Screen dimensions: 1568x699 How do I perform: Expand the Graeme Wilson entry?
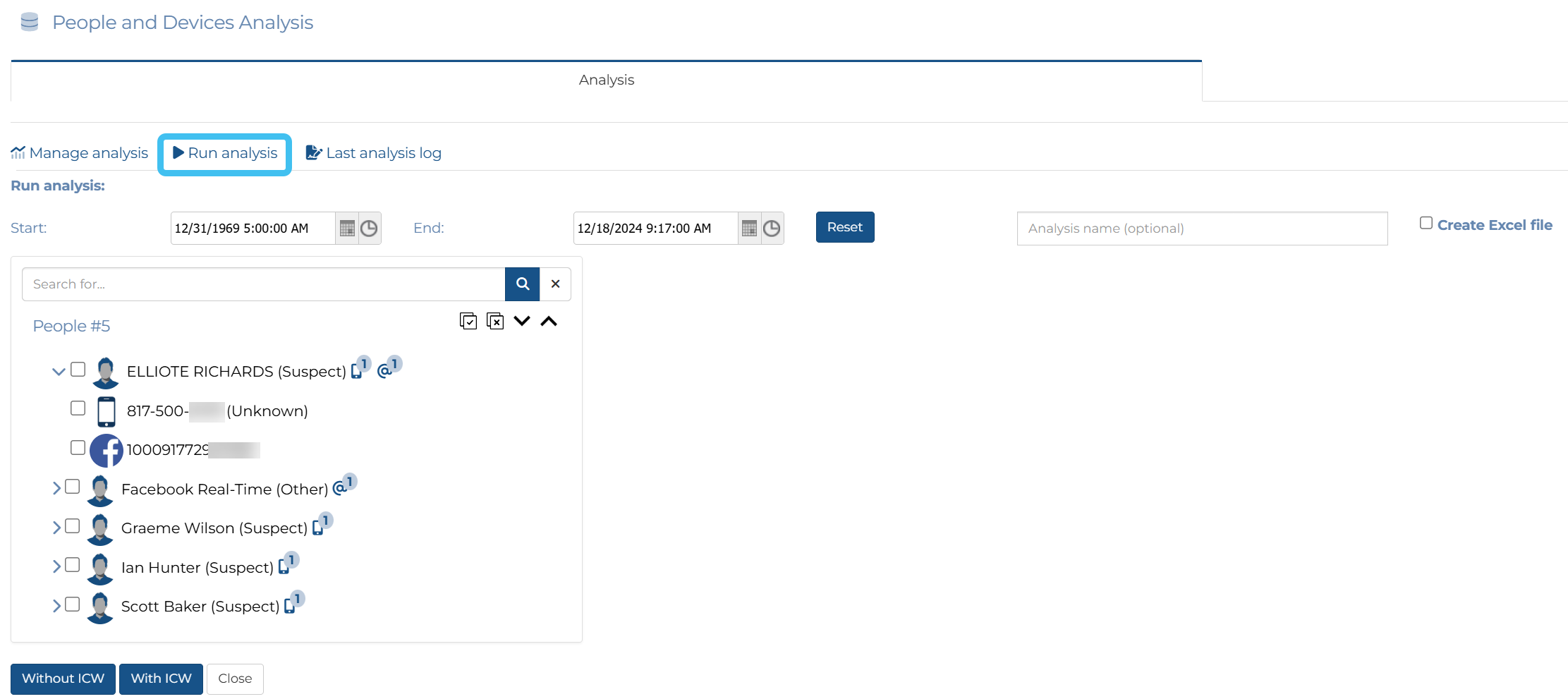56,528
